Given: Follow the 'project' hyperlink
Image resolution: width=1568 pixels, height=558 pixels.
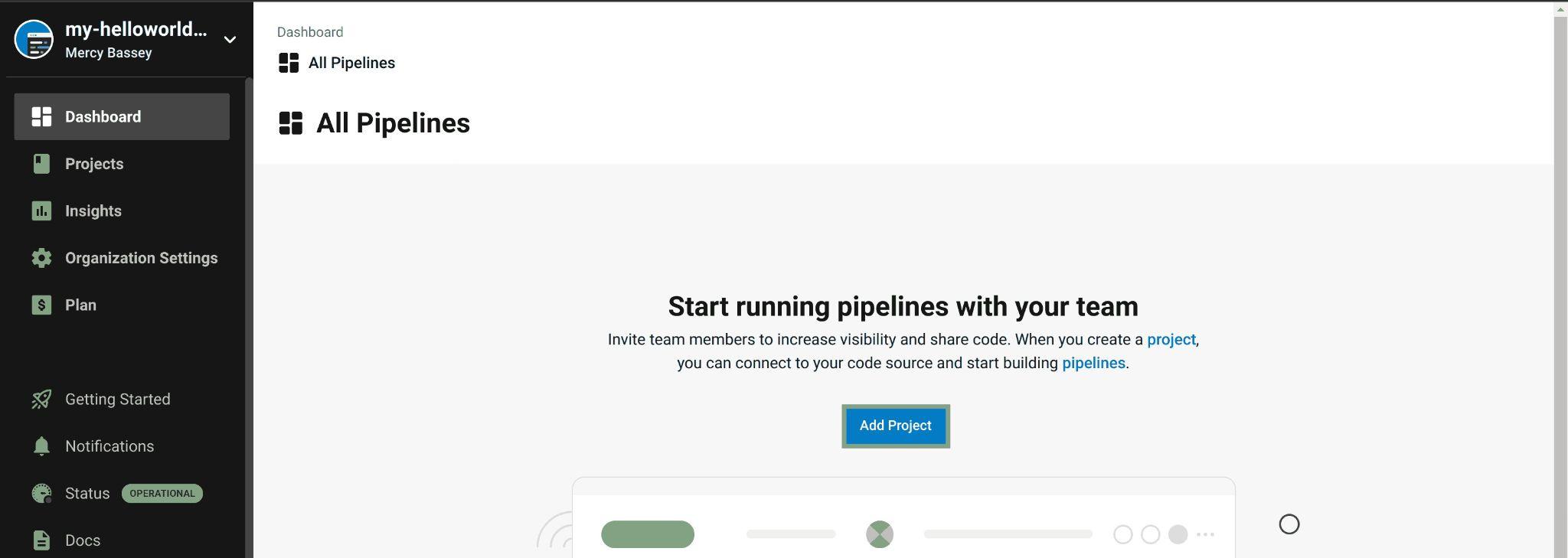Looking at the screenshot, I should (x=1171, y=339).
